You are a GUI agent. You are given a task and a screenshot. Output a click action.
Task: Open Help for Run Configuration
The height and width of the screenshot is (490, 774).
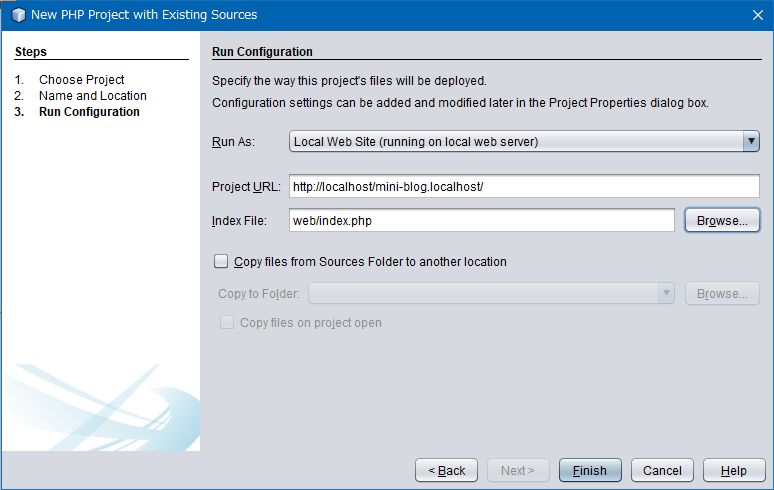pyautogui.click(x=734, y=470)
